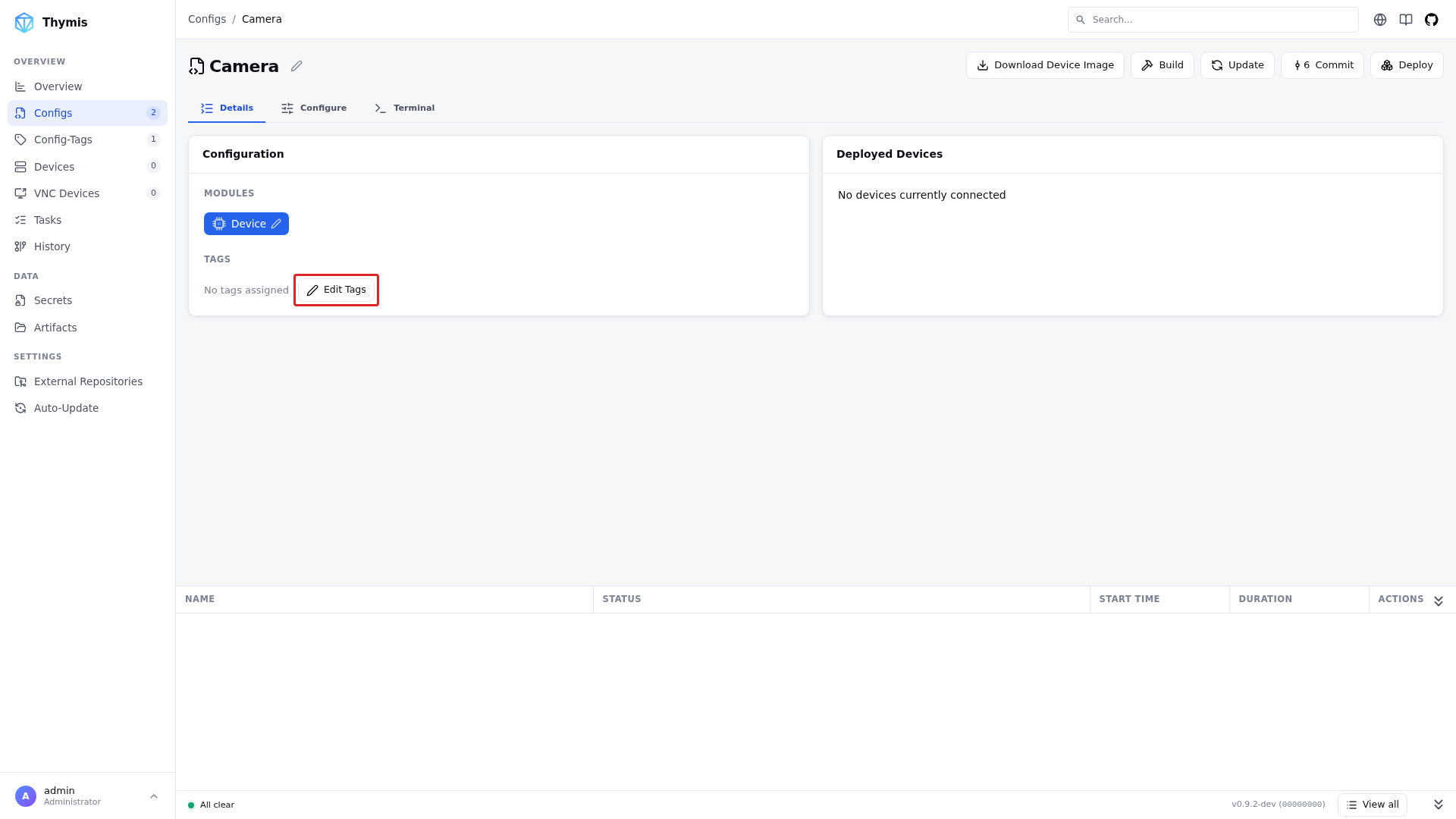Switch to the Configure tab
Screen dimensions: 1456x819
313,108
